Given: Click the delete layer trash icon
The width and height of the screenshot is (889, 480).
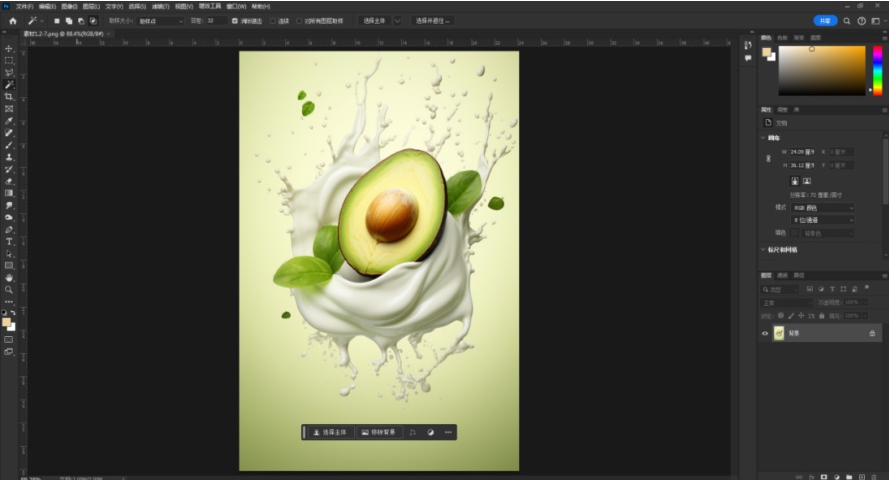Looking at the screenshot, I should [872, 476].
